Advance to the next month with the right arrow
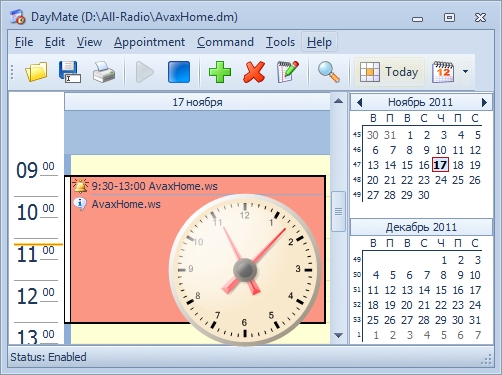This screenshot has height=375, width=502. 484,102
